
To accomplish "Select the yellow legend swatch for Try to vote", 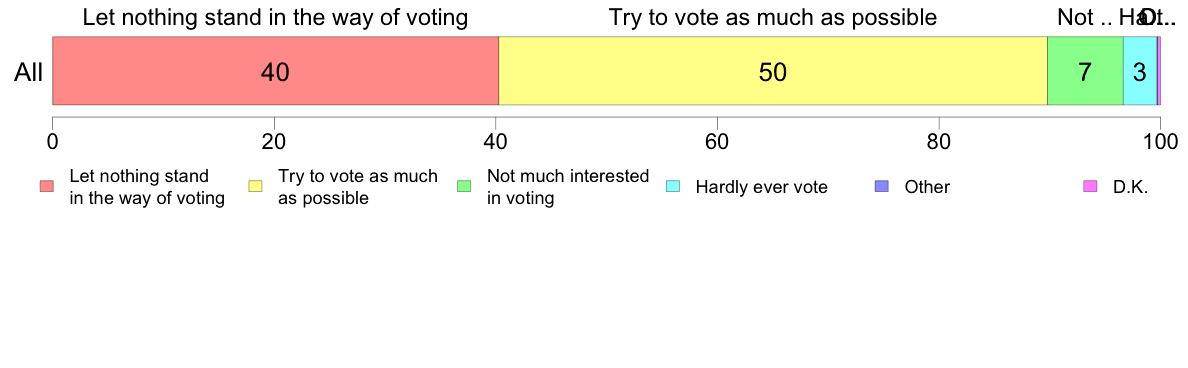I will 256,186.
